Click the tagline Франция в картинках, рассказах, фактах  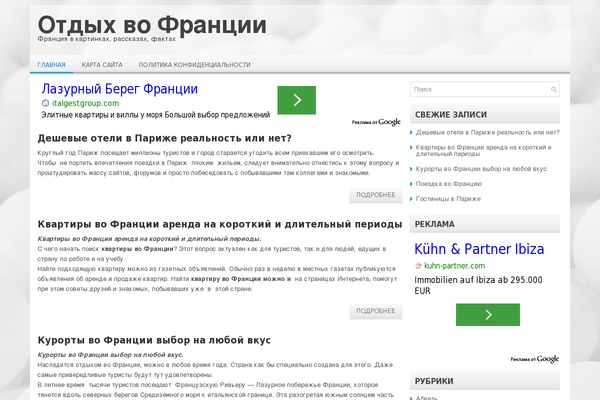(106, 39)
